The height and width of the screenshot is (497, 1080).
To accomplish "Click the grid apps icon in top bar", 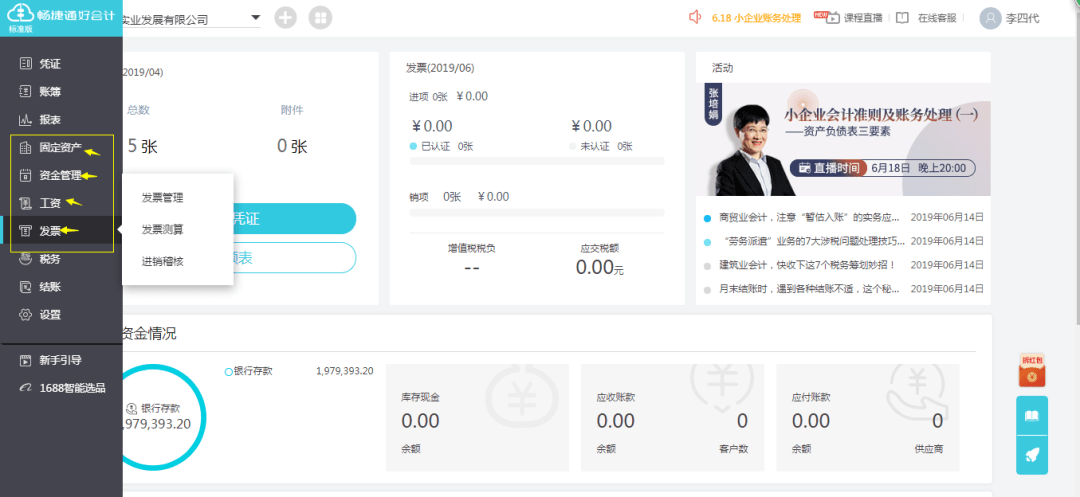I will (x=320, y=18).
